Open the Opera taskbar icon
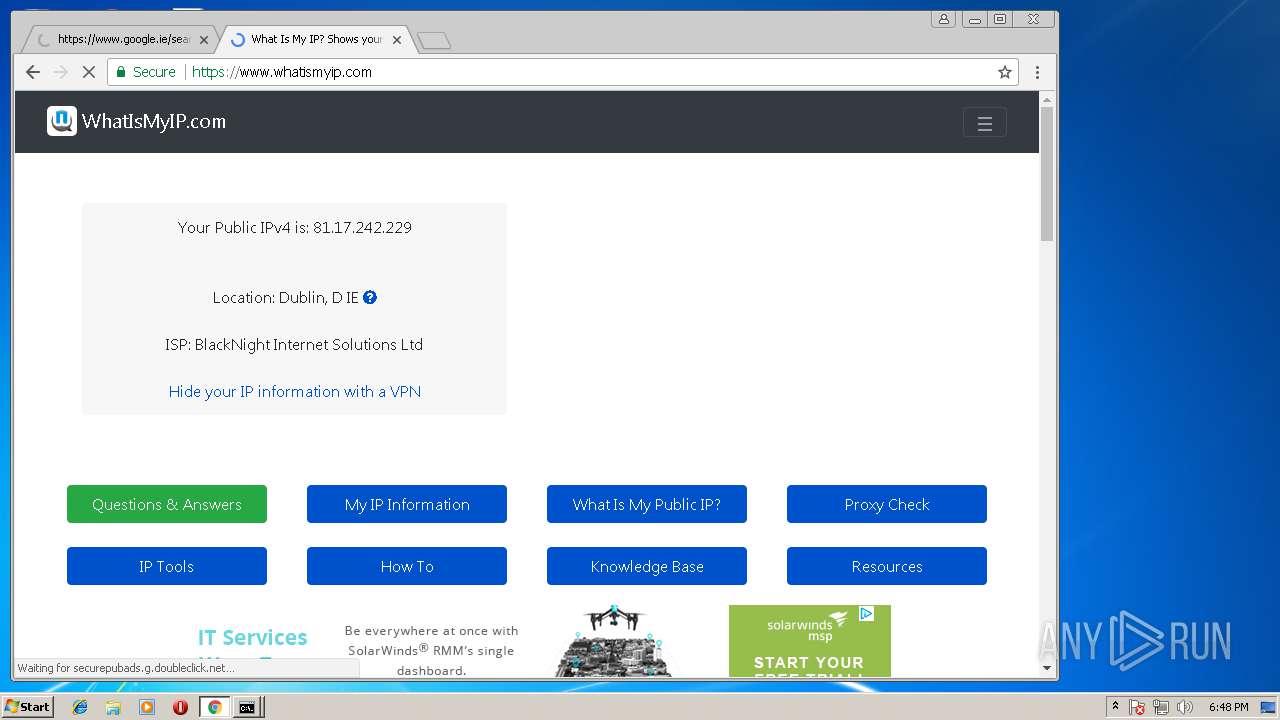 [180, 707]
